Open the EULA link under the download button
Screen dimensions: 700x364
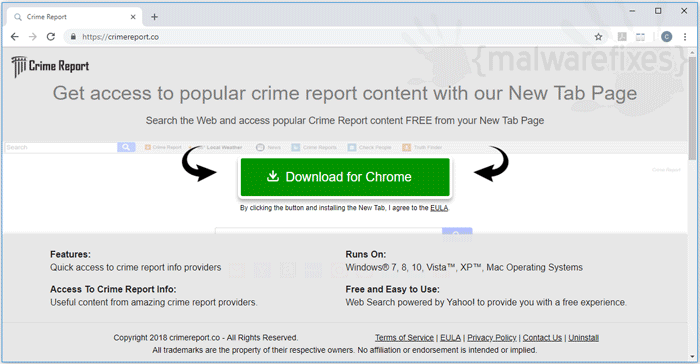(x=439, y=208)
